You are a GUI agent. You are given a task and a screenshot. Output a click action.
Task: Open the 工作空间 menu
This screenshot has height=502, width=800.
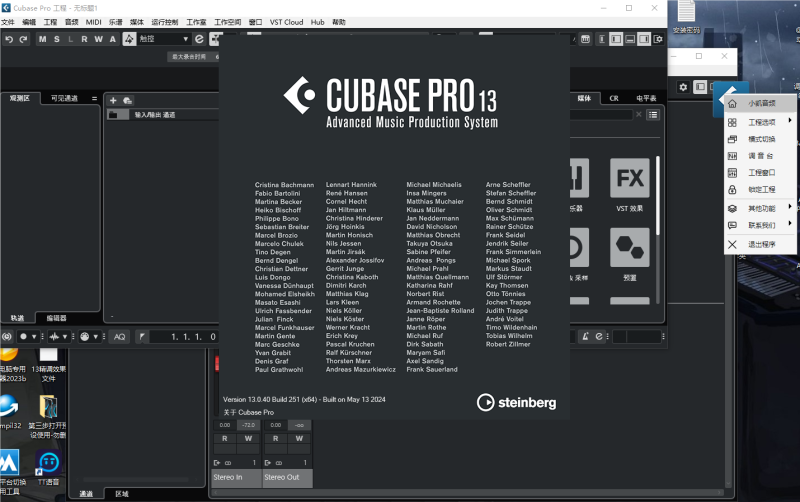coord(228,22)
